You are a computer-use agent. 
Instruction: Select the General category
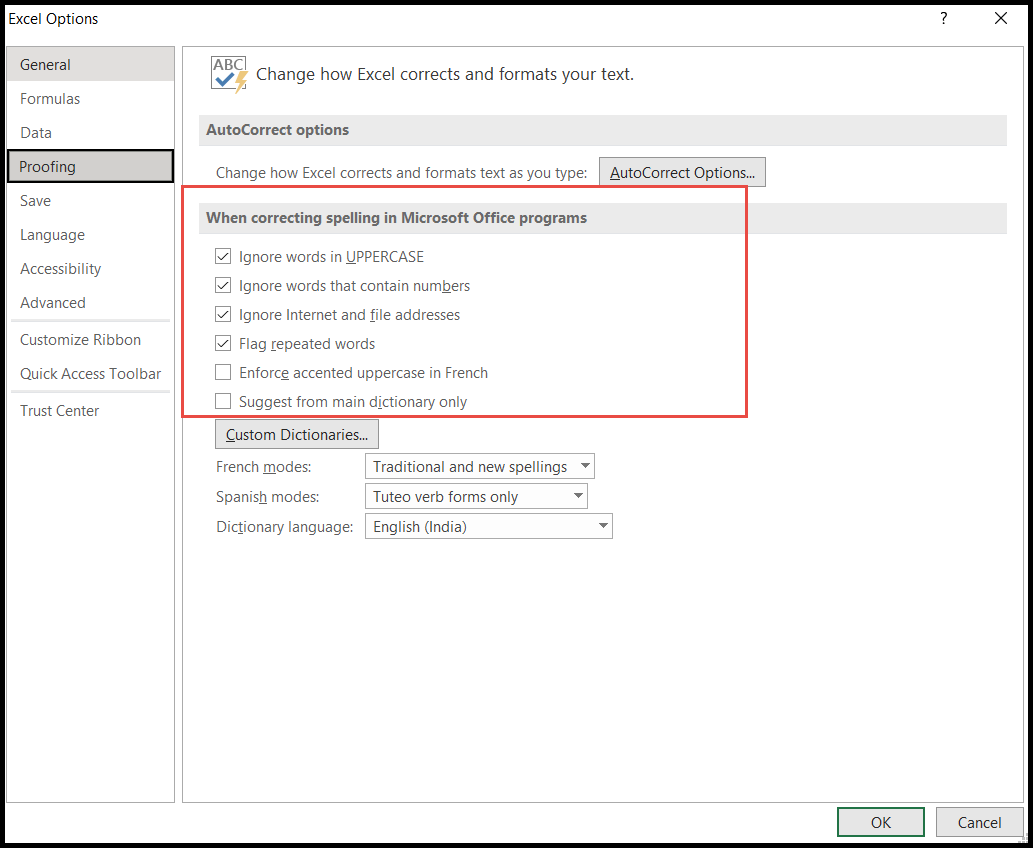(90, 65)
